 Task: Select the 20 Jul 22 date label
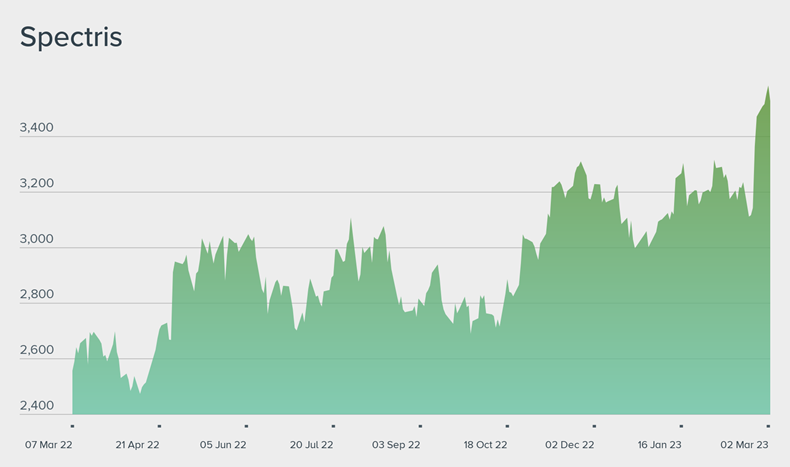pyautogui.click(x=311, y=445)
